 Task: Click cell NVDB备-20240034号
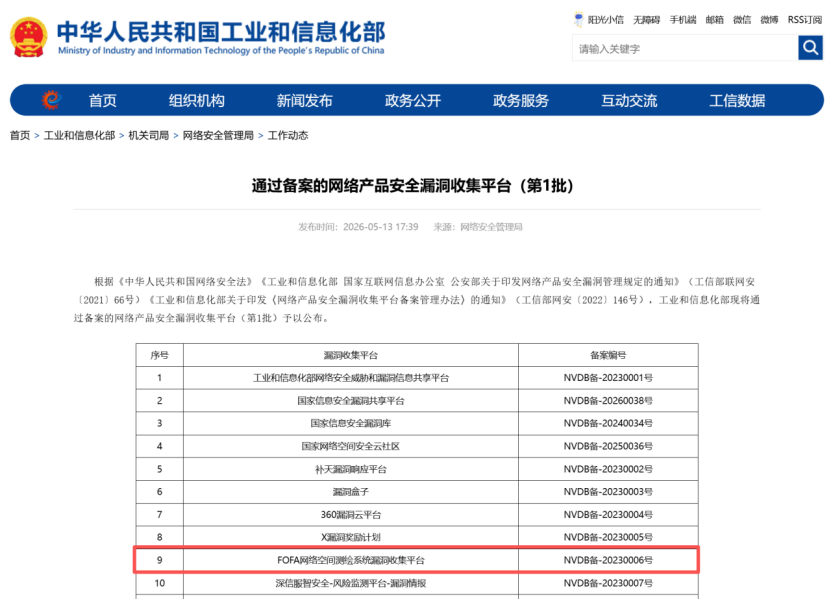[608, 423]
